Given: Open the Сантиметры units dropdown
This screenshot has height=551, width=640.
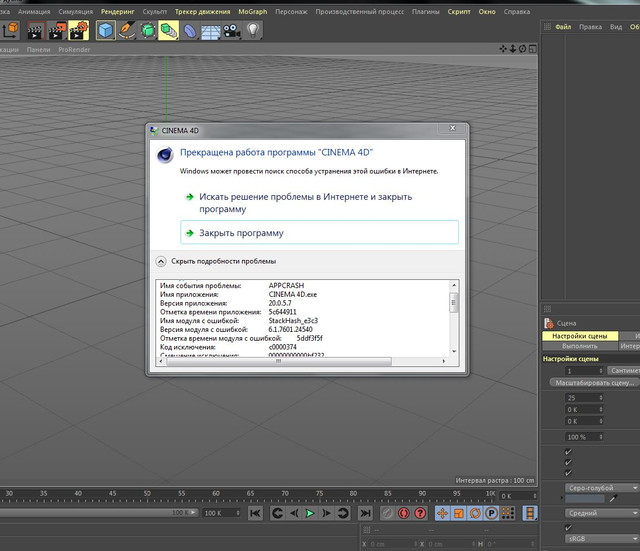Looking at the screenshot, I should (x=624, y=371).
